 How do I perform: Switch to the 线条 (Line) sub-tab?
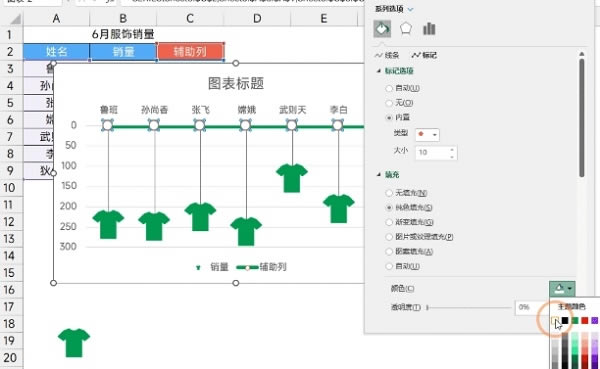(x=387, y=56)
